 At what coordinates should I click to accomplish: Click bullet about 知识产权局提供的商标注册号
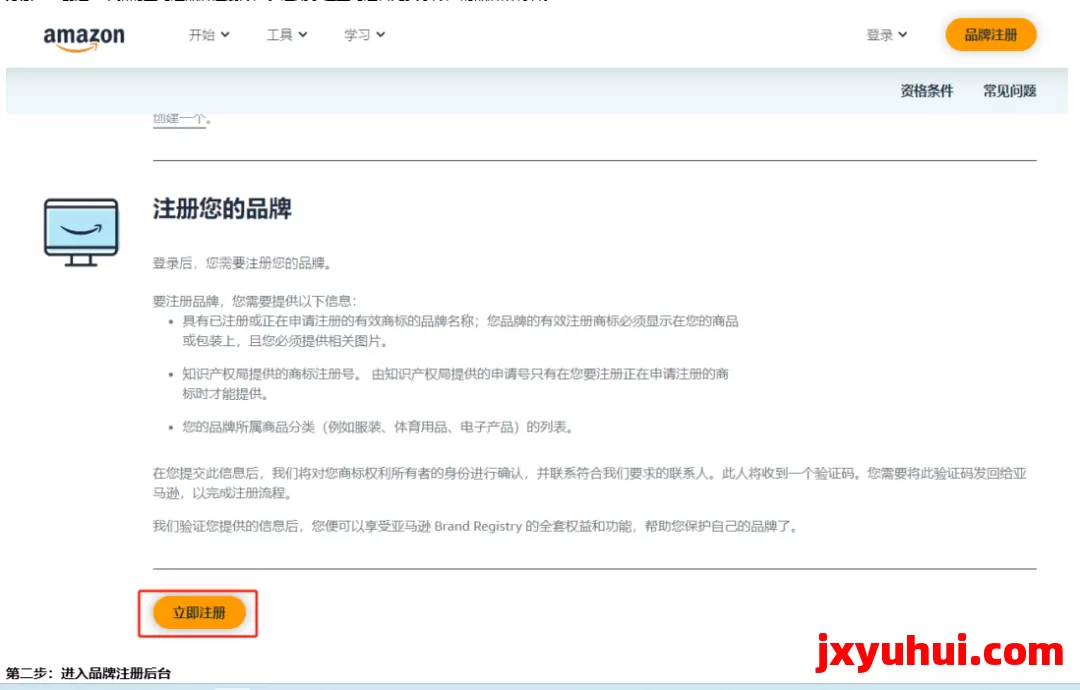[455, 384]
